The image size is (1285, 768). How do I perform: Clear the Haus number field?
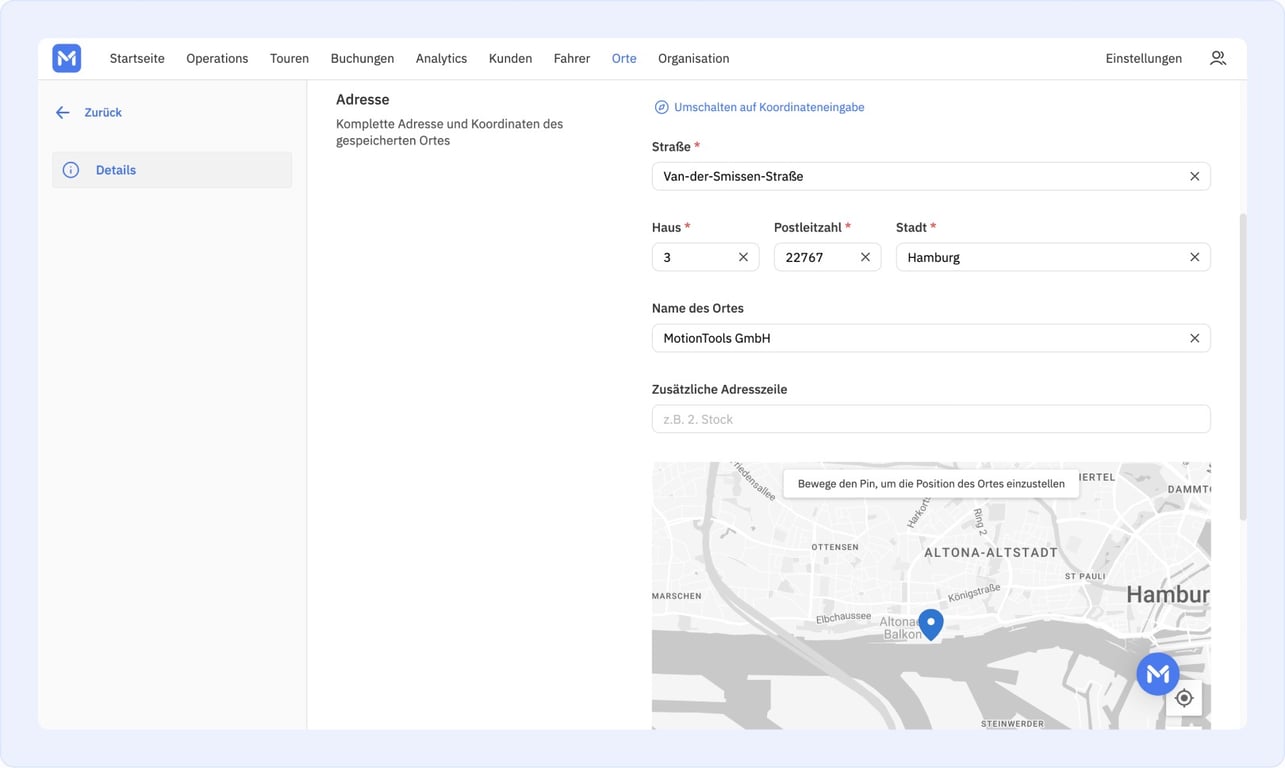tap(743, 257)
